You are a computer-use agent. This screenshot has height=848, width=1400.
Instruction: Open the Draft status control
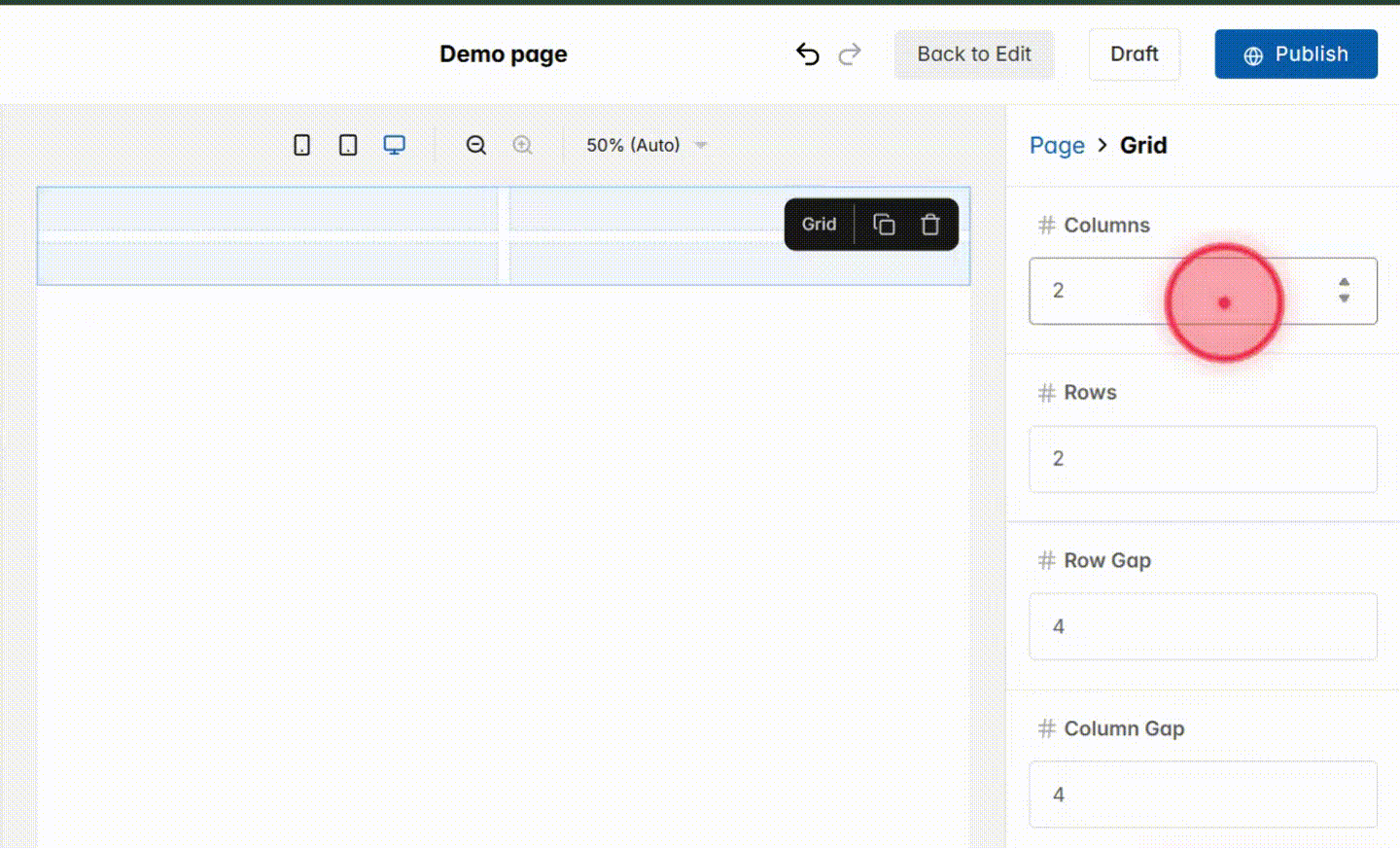(1134, 54)
